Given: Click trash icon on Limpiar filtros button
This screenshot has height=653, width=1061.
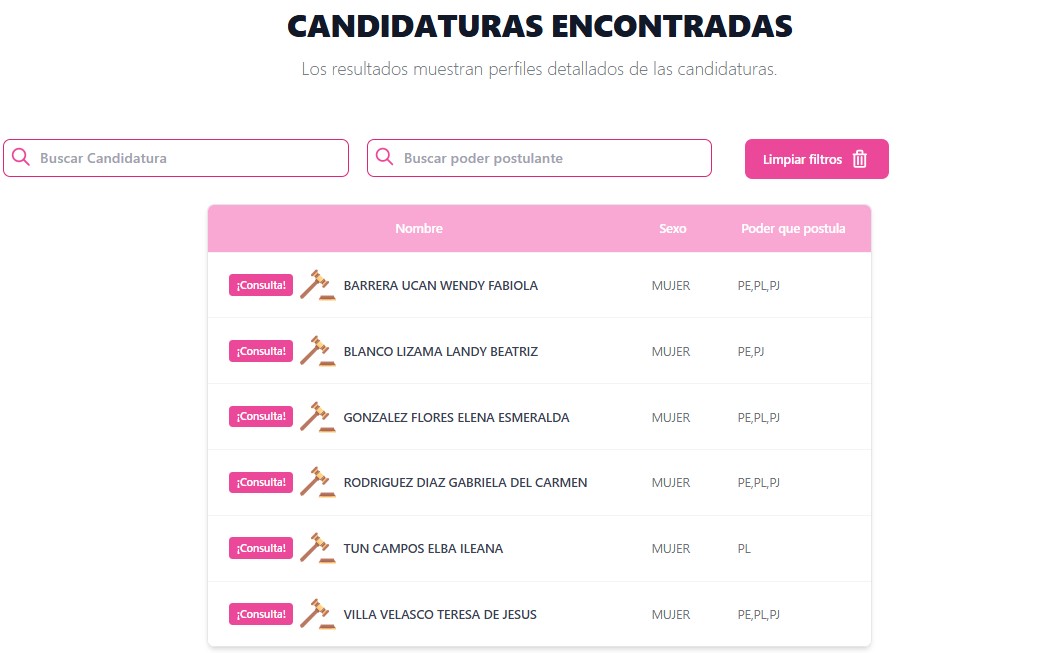Looking at the screenshot, I should 860,159.
